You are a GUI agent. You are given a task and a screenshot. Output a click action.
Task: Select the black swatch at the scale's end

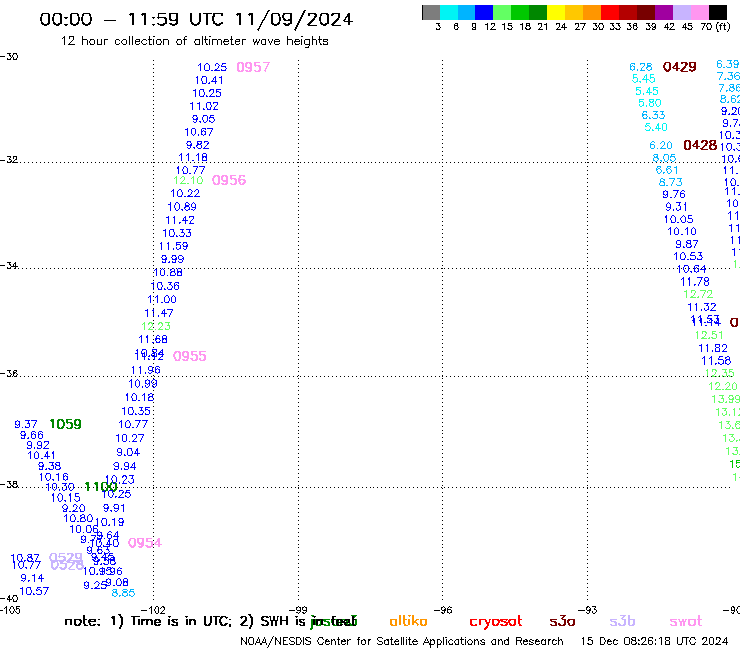pyautogui.click(x=717, y=12)
